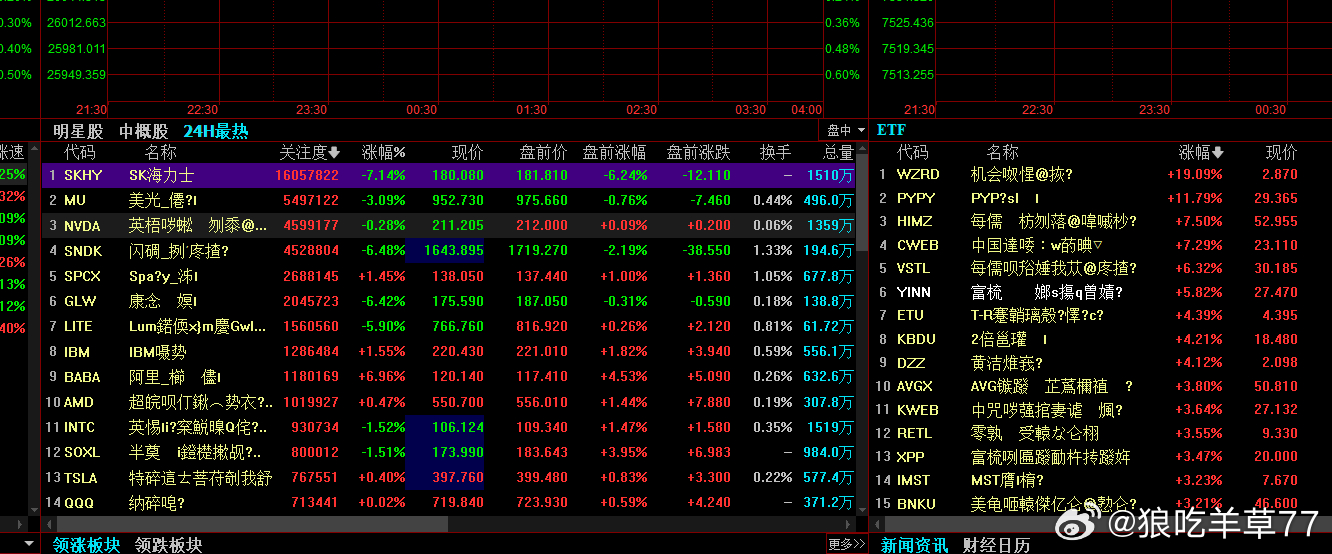Select the YINN ETF row
This screenshot has width=1332, height=554.
pos(1101,292)
